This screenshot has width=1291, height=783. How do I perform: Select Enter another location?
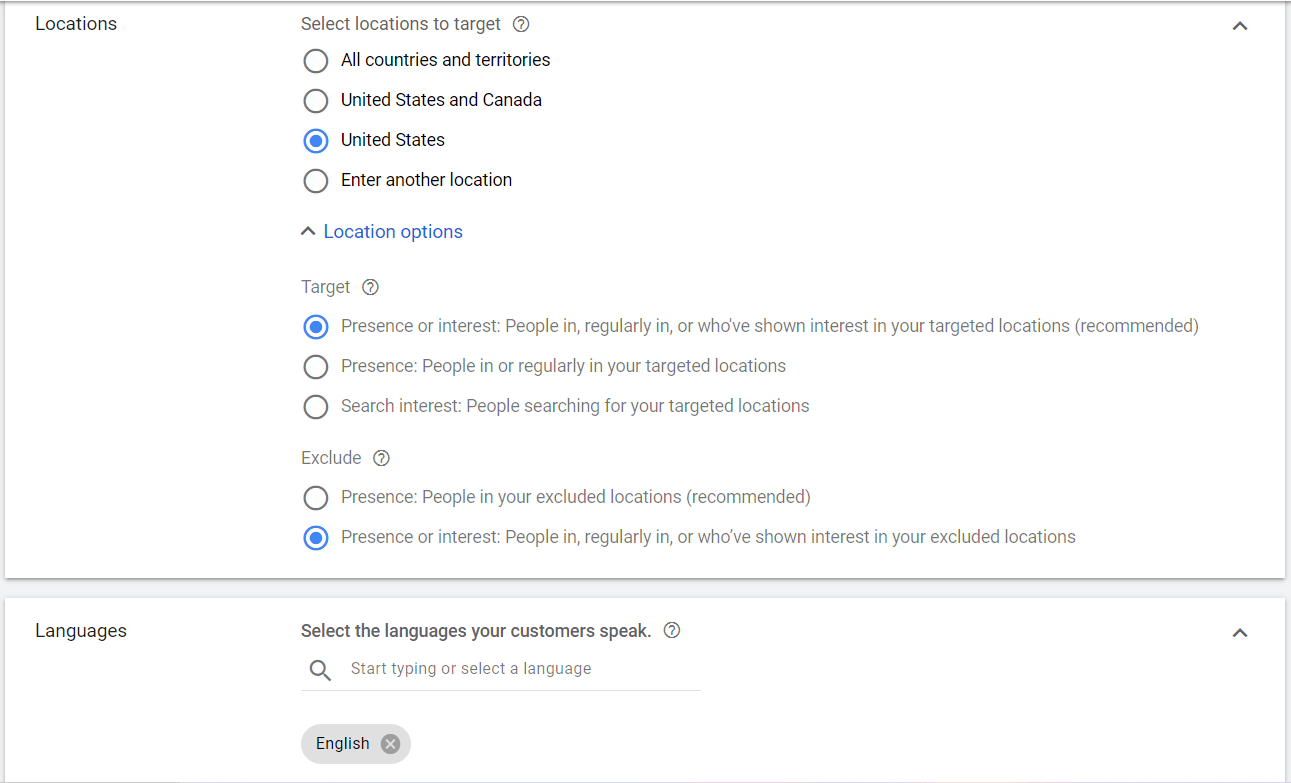(315, 181)
